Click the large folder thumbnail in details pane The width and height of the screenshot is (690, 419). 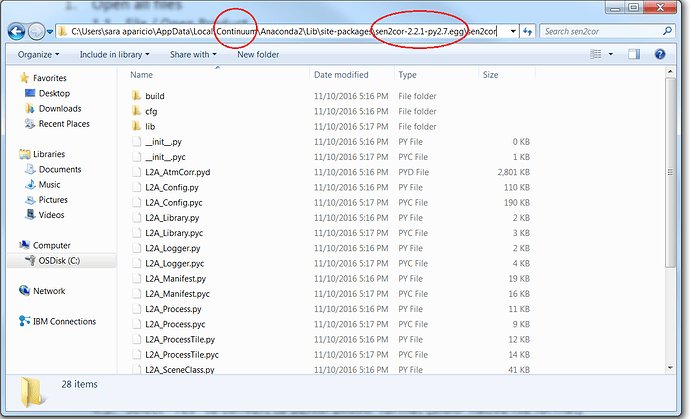(33, 392)
